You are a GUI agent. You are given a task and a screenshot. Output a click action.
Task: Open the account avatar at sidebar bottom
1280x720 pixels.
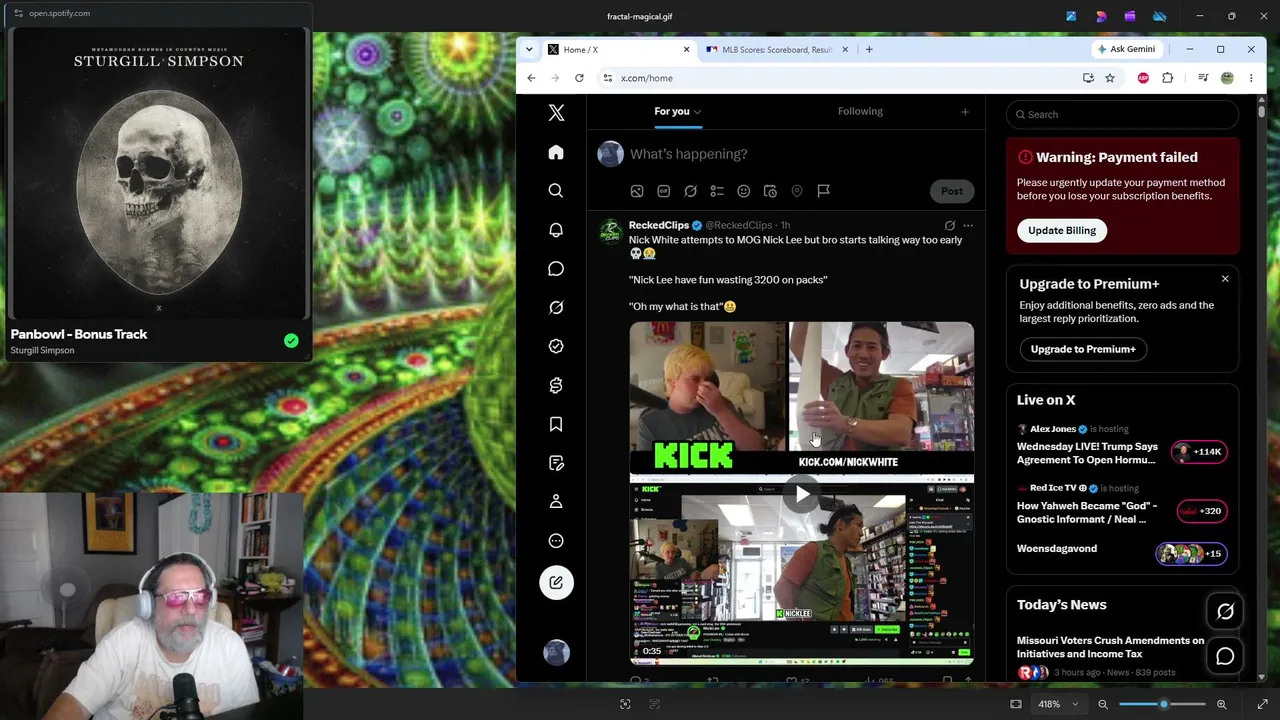tap(556, 653)
